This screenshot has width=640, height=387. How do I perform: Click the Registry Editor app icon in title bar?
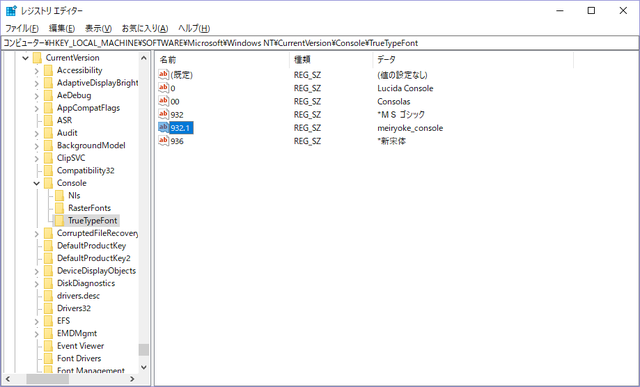(11, 11)
